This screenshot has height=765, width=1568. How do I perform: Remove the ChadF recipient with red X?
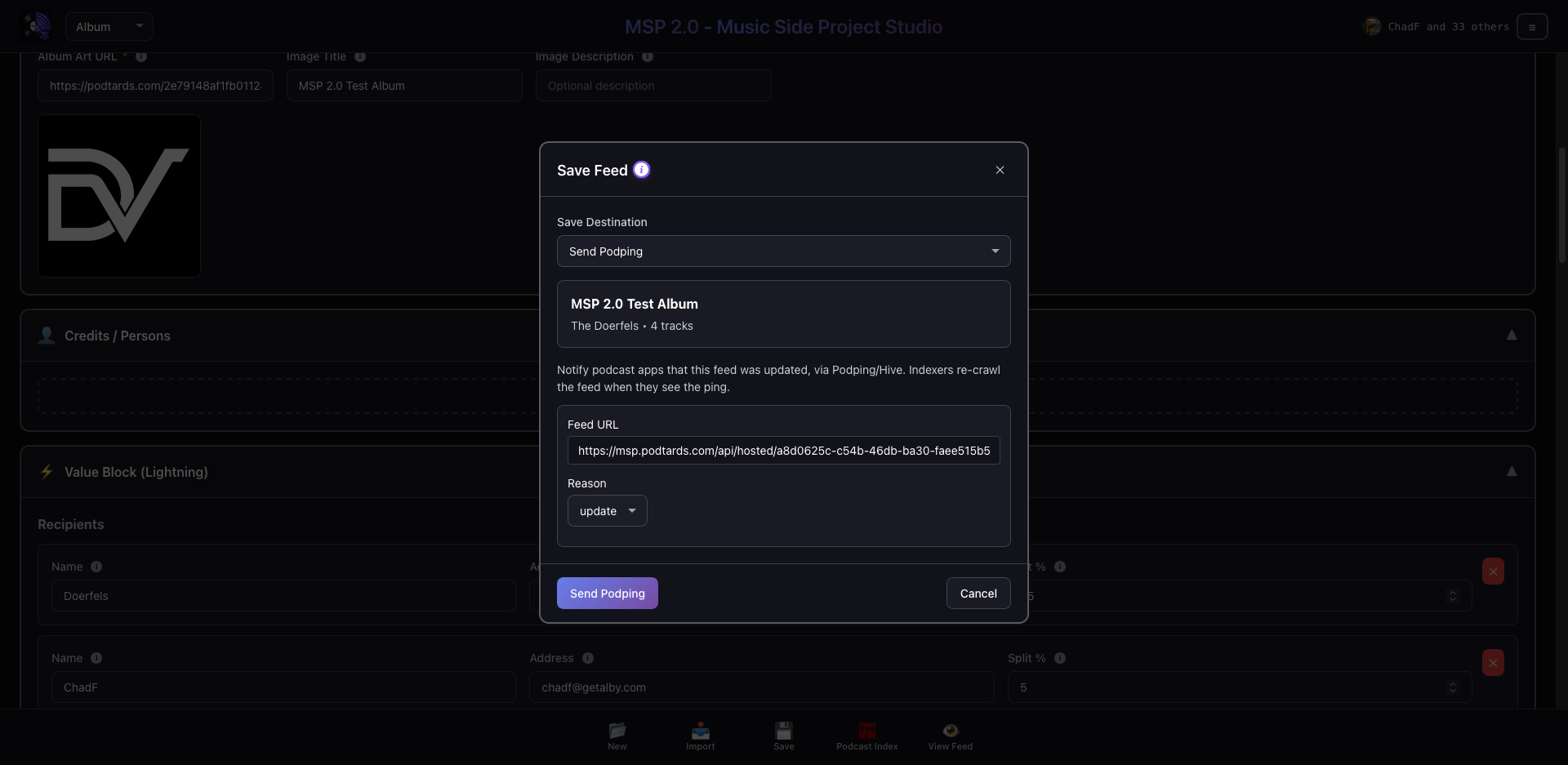coord(1493,663)
